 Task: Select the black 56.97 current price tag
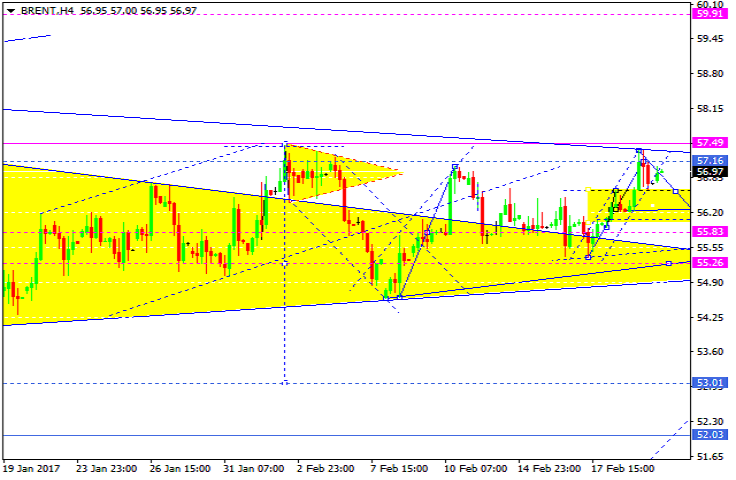click(710, 172)
